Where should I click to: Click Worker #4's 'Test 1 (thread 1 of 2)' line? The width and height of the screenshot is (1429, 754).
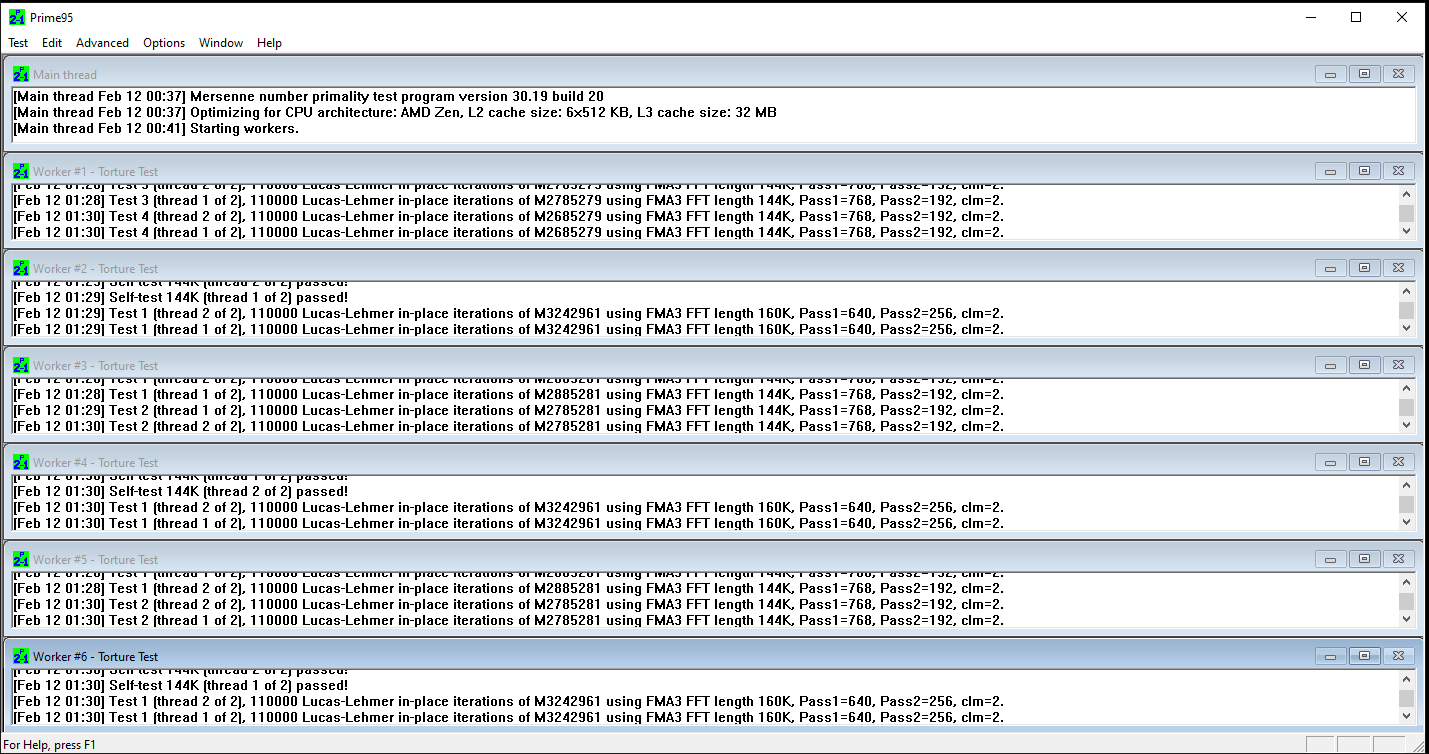coord(509,523)
